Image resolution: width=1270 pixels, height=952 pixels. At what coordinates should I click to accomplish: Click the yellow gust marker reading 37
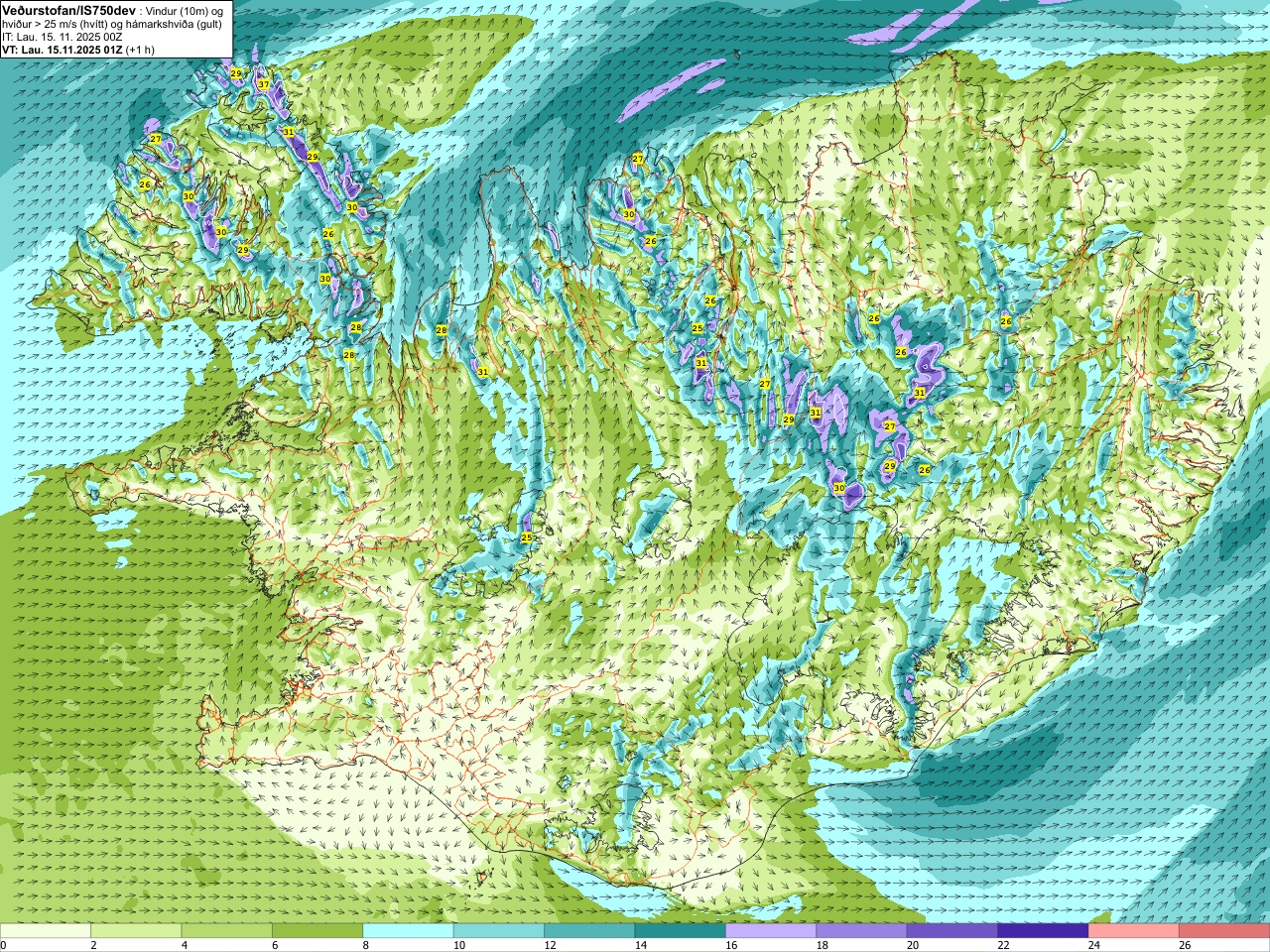click(263, 84)
